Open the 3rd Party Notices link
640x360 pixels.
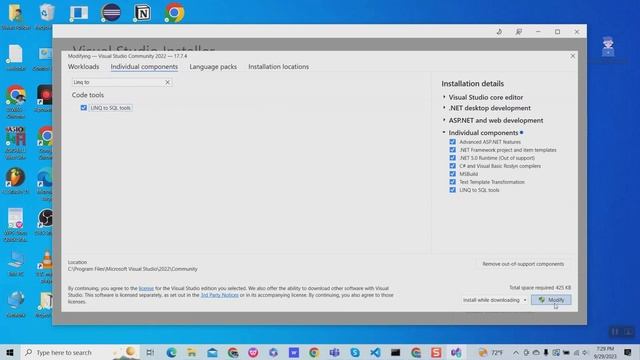219,295
